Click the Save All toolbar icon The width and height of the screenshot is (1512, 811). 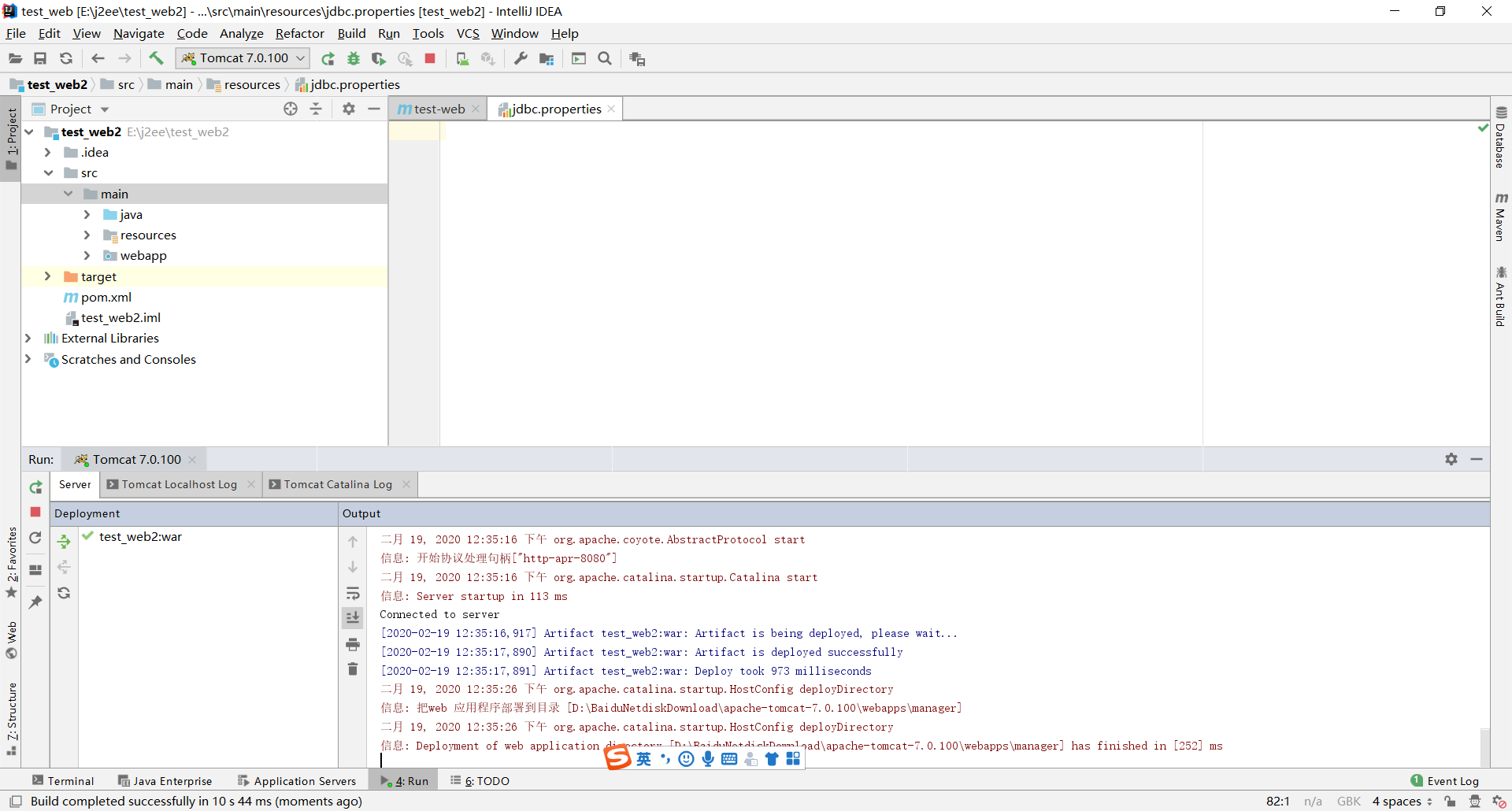tap(40, 58)
